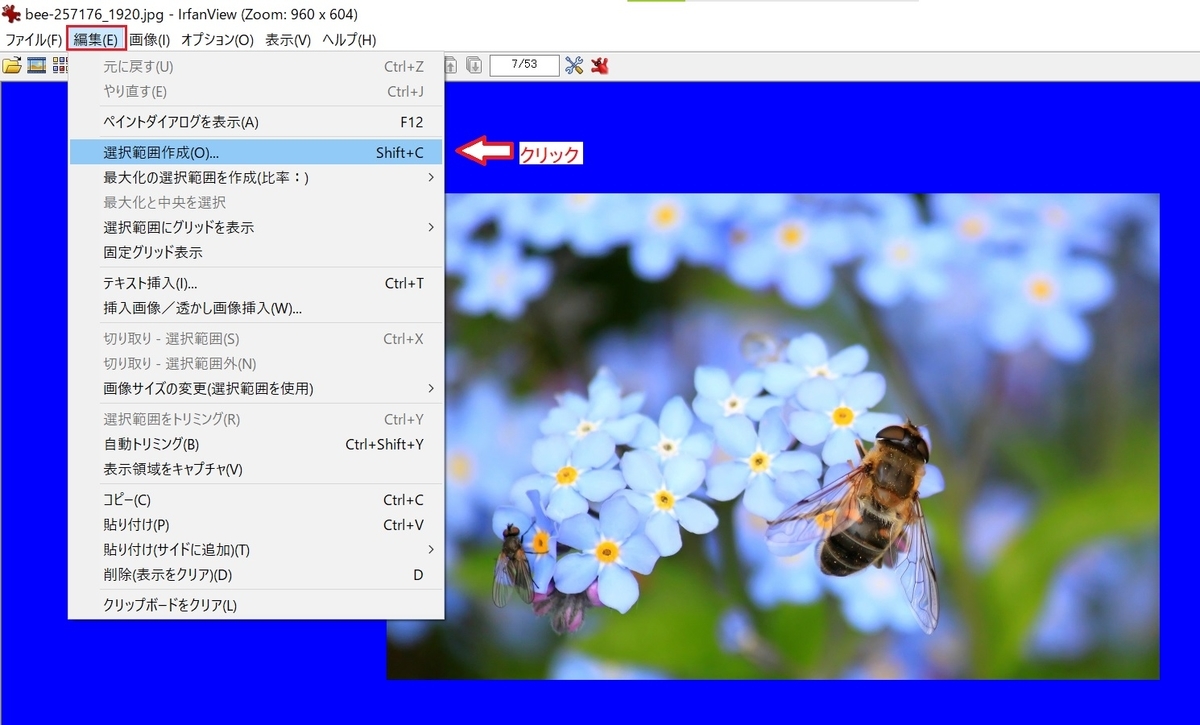Click the red About IrfanView toolbar icon
Image resolution: width=1200 pixels, height=725 pixels.
(599, 65)
